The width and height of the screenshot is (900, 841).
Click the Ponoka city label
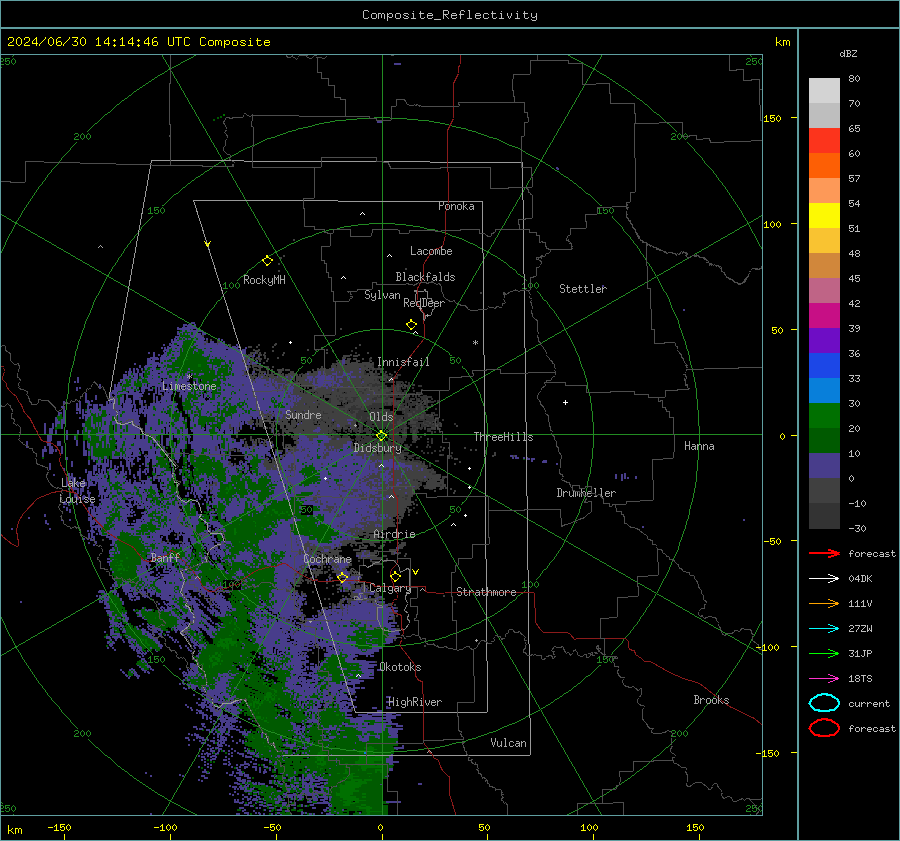tap(456, 206)
